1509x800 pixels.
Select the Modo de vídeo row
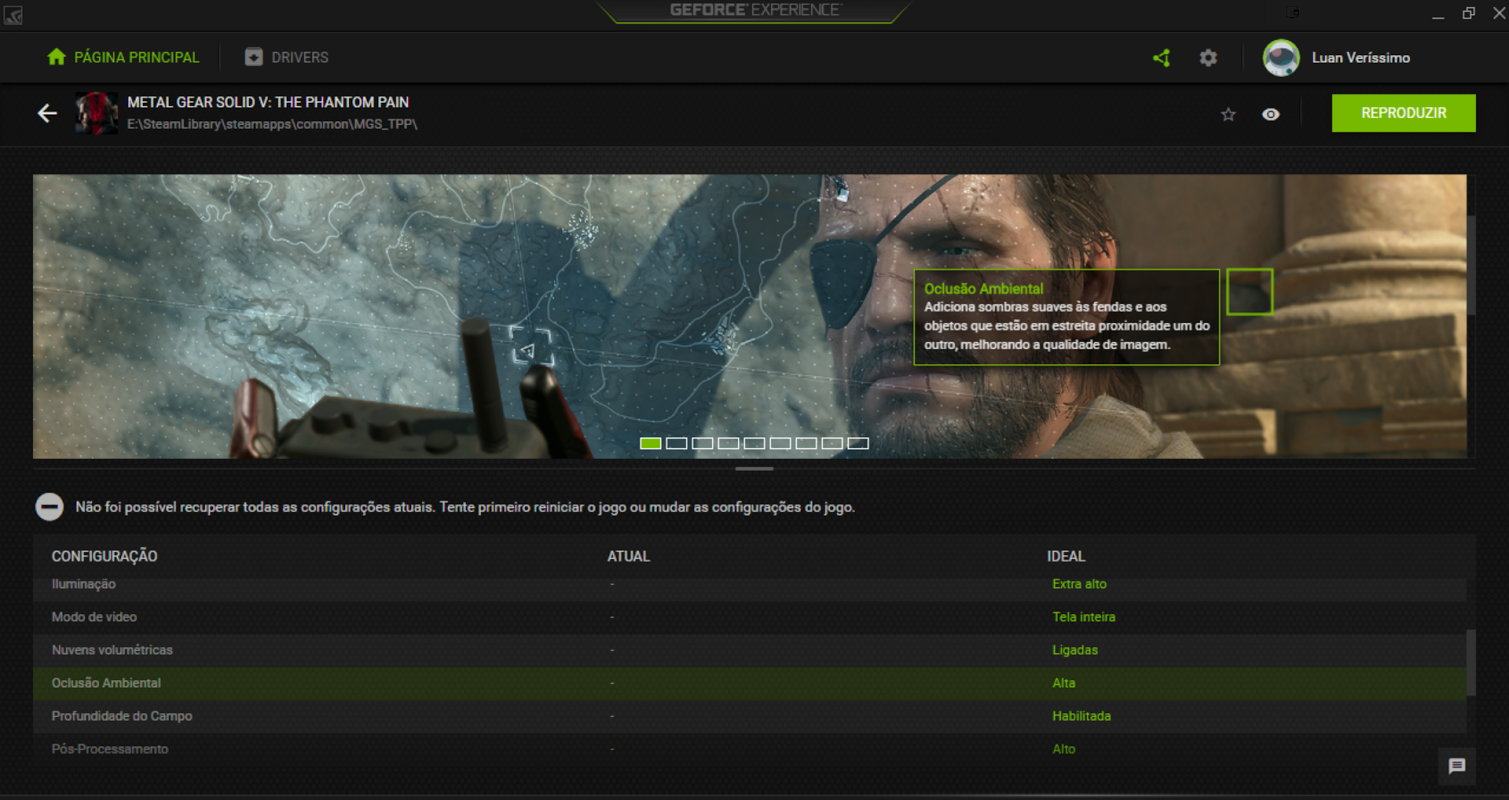click(749, 617)
